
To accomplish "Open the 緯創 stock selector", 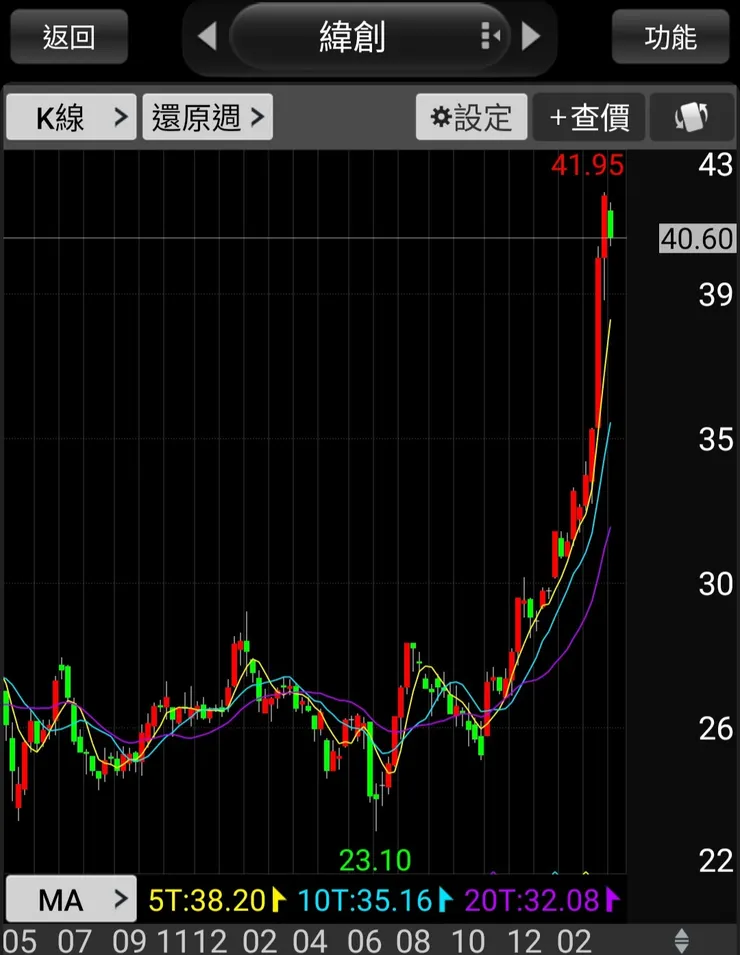I will (369, 37).
